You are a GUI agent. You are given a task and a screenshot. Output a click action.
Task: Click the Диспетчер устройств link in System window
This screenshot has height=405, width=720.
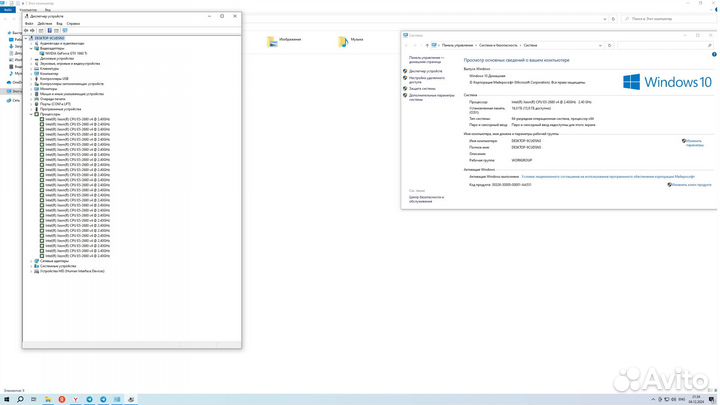click(425, 72)
